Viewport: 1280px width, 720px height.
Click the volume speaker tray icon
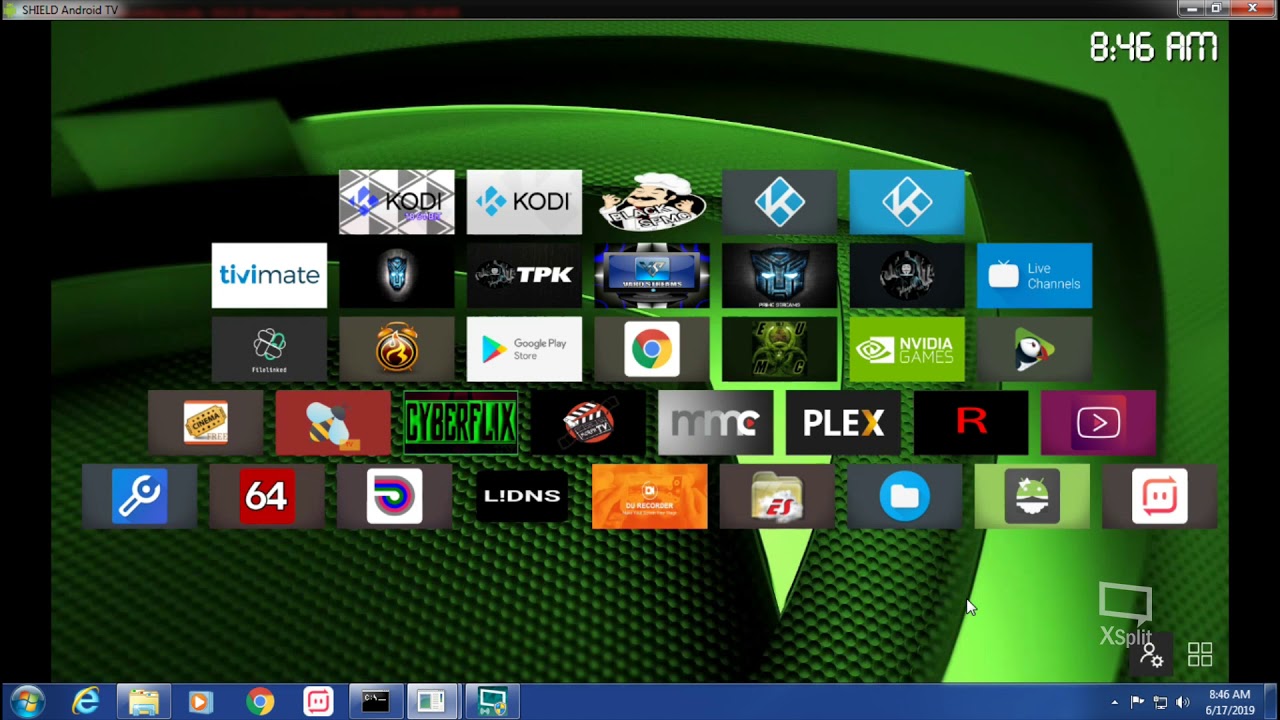1183,702
